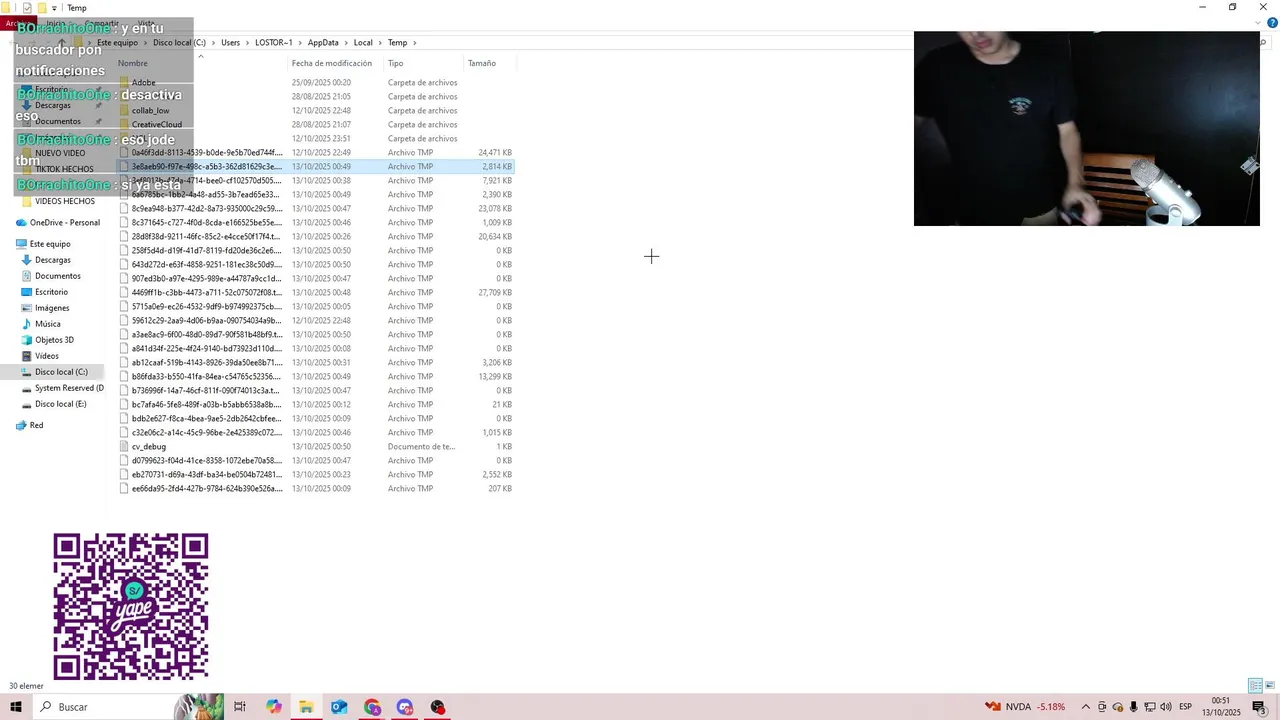
Task: Open dropdown chevron after AppData in address bar
Action: (x=346, y=43)
